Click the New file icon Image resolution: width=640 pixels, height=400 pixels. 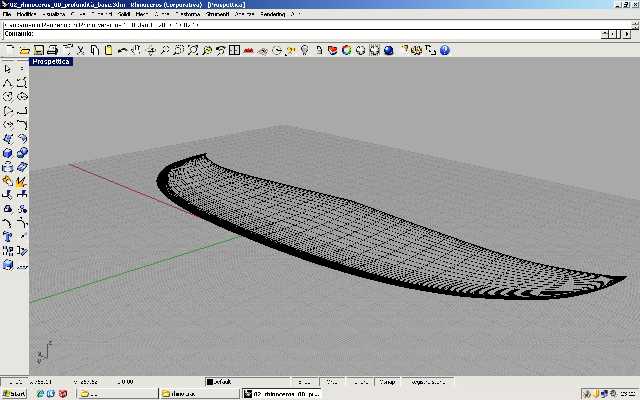click(x=9, y=49)
